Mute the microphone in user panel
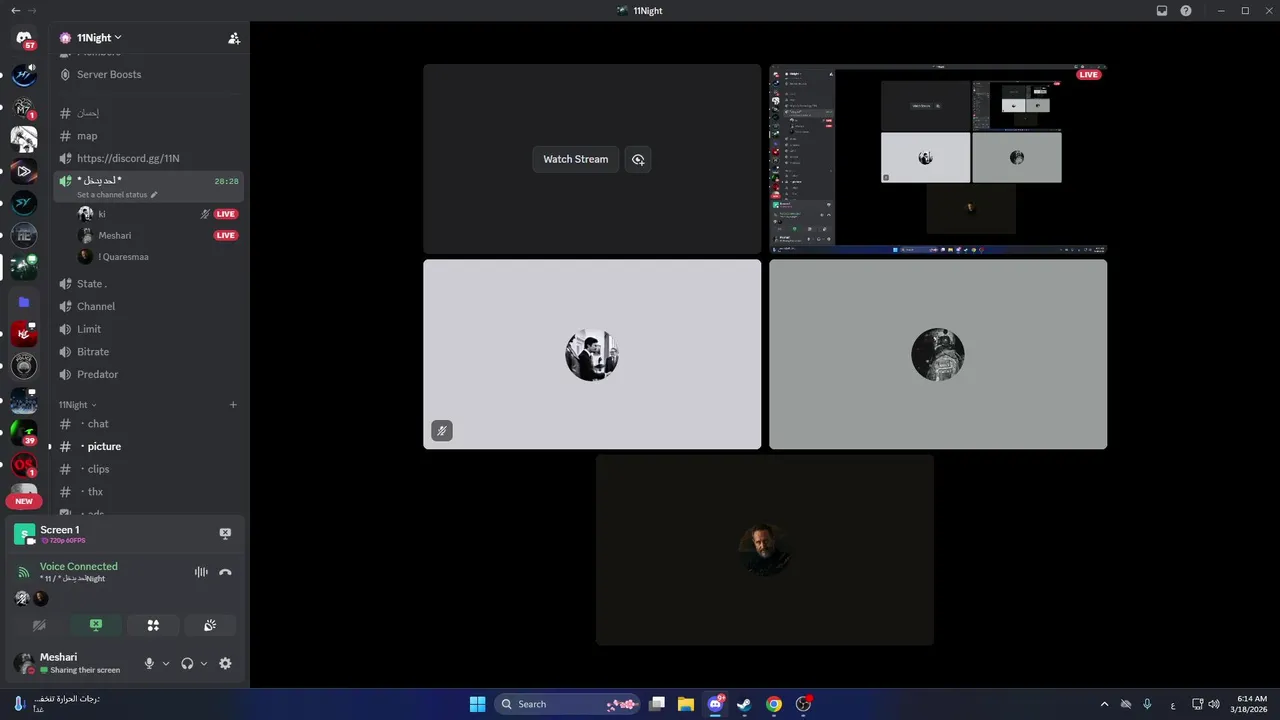The height and width of the screenshot is (720, 1280). click(x=150, y=663)
